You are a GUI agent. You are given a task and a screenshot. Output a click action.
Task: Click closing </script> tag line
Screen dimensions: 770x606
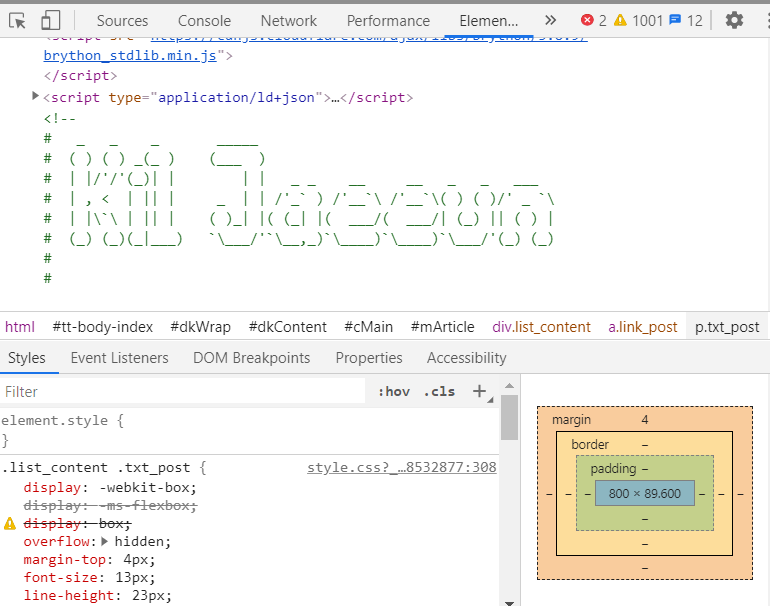[80, 76]
